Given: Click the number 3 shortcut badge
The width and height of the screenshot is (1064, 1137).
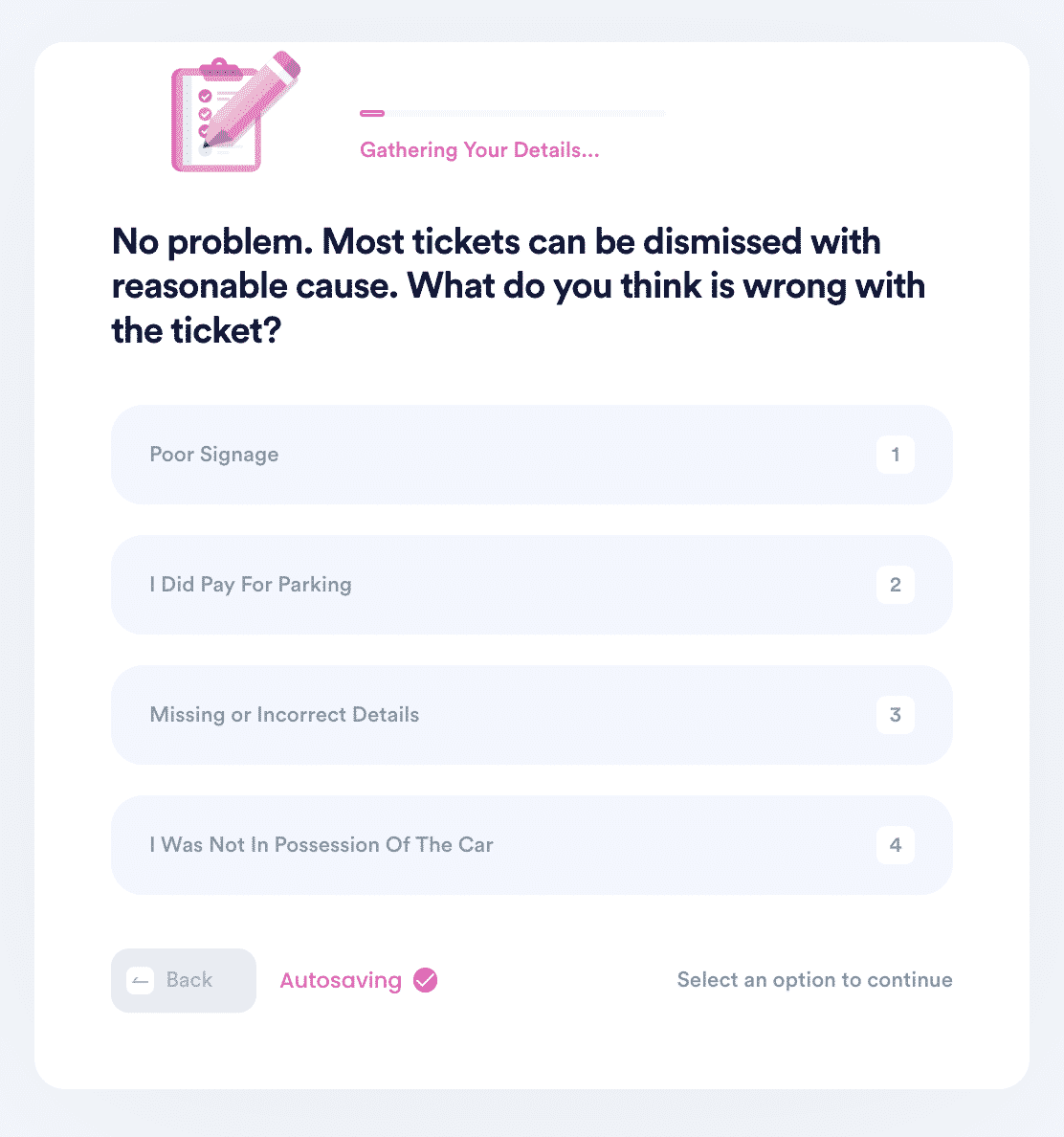Looking at the screenshot, I should (896, 715).
